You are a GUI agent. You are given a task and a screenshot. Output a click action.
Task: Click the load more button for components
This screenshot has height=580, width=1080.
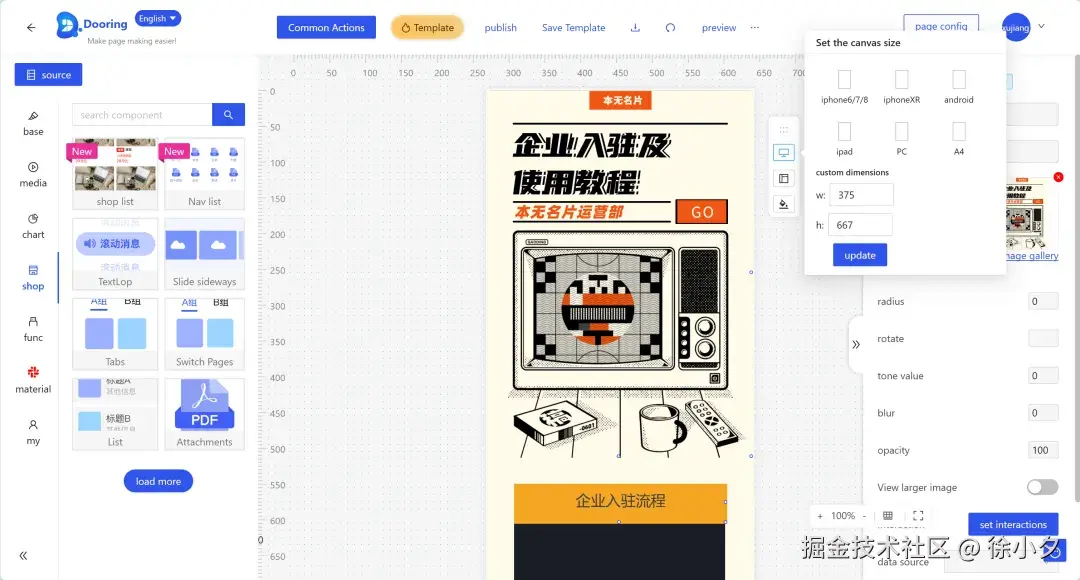157,481
